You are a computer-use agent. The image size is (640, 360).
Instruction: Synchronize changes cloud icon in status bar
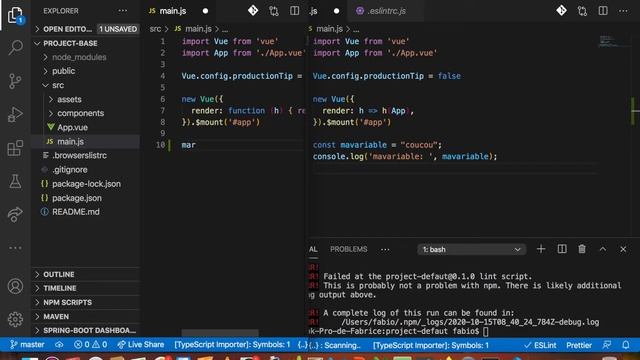point(59,345)
